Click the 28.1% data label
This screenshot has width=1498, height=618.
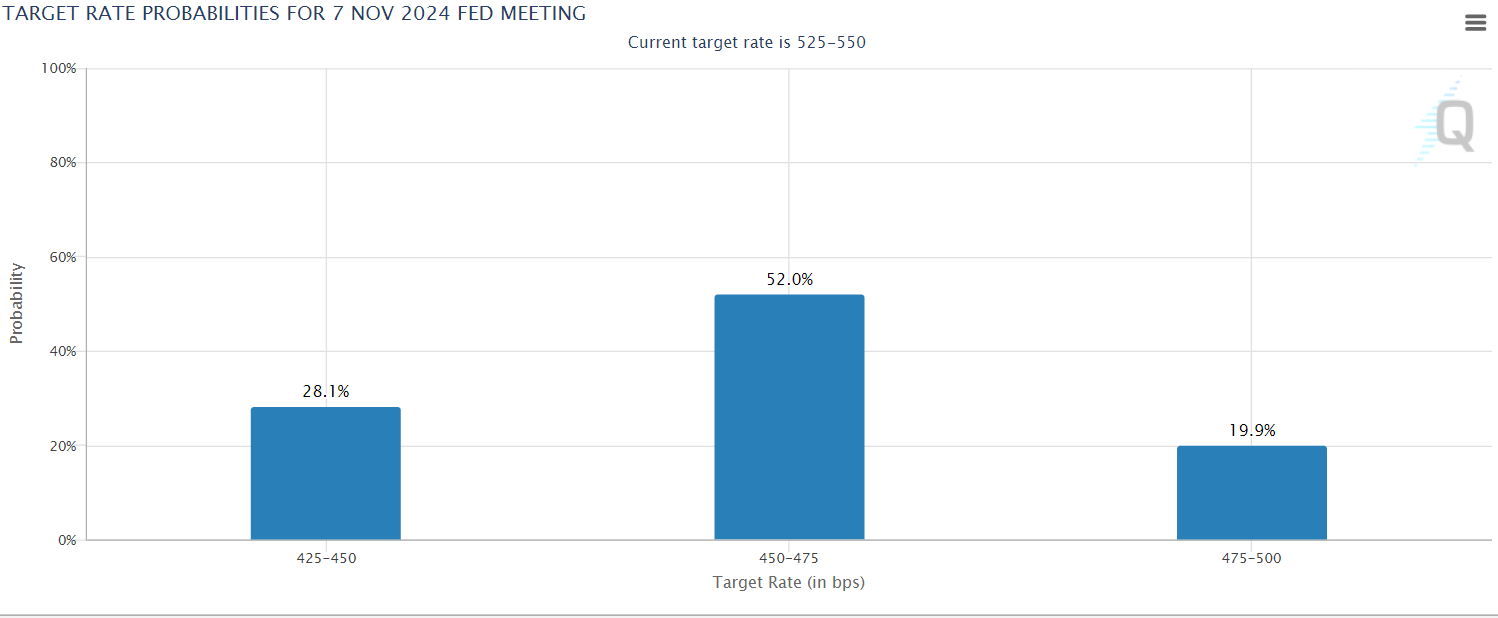pos(326,392)
